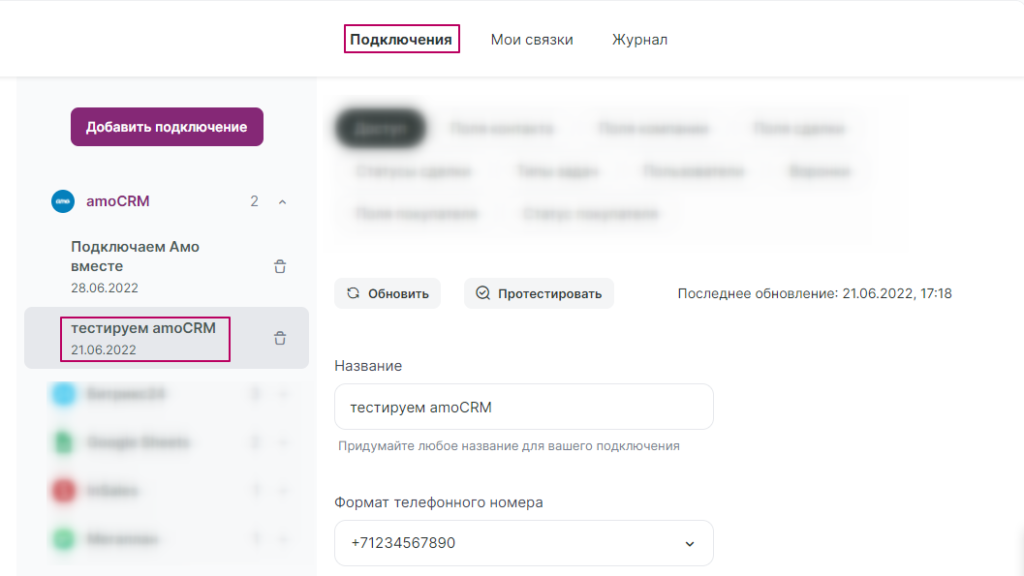Click the refresh icon on the Обновить button
This screenshot has height=576, width=1024.
click(351, 293)
